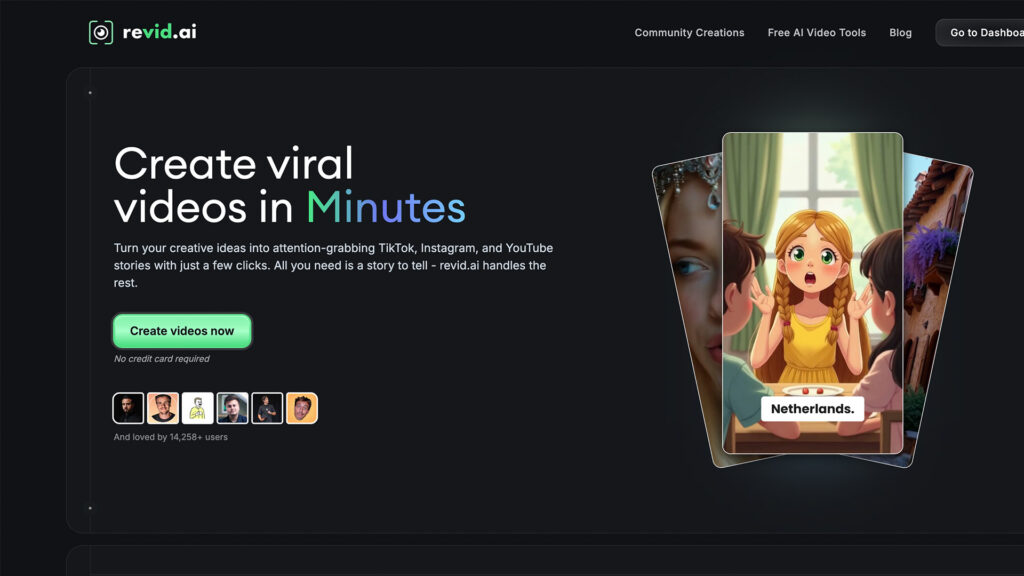
Task: Open Free AI Video Tools menu
Action: click(816, 33)
